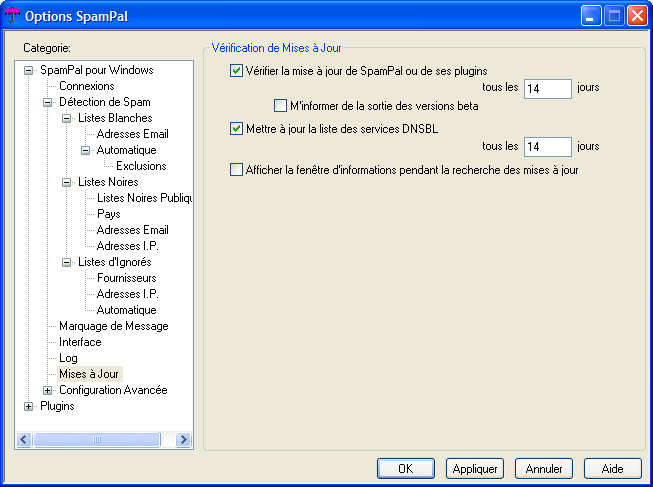Viewport: 653px width, 487px height.
Task: Uncheck Mettre à jour la liste DNSBL
Action: [x=236, y=128]
